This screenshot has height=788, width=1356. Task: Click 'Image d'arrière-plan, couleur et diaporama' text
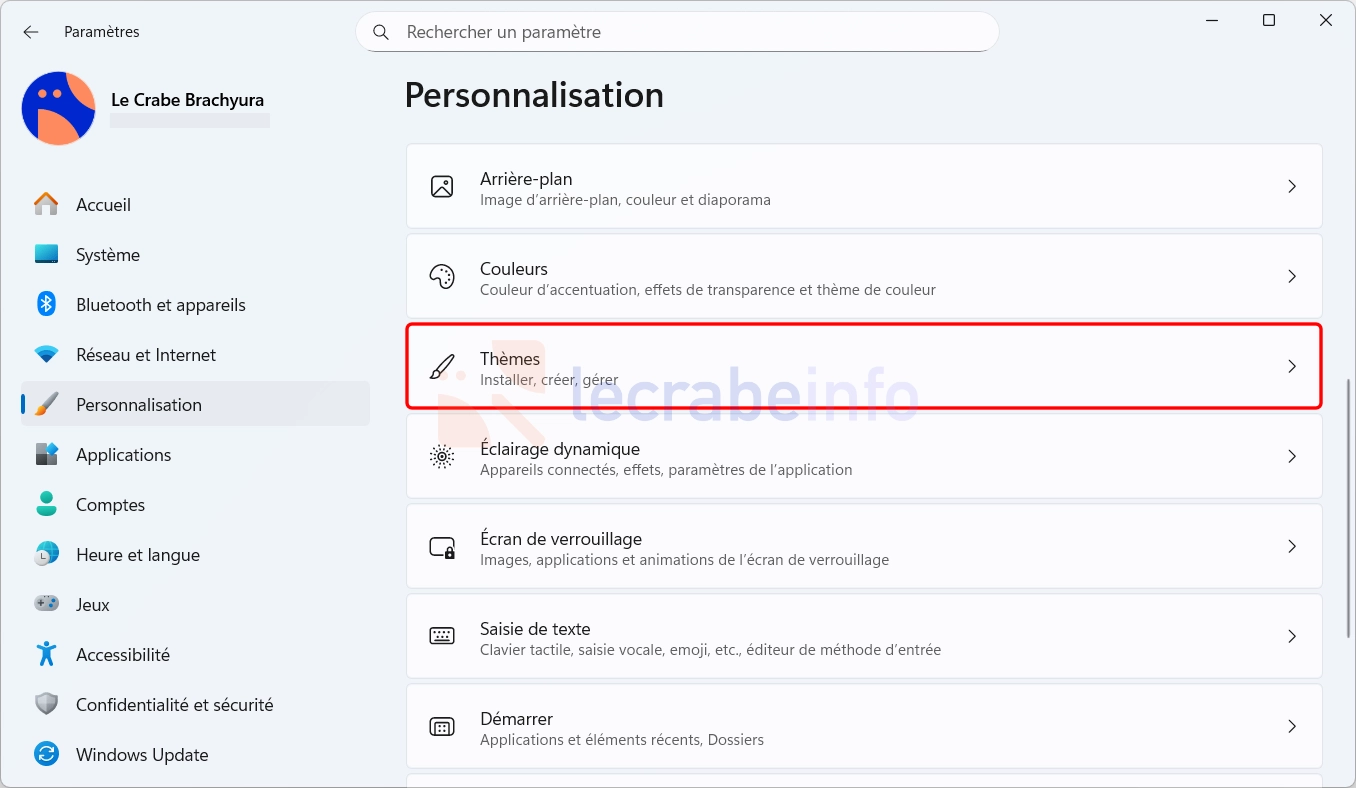625,200
